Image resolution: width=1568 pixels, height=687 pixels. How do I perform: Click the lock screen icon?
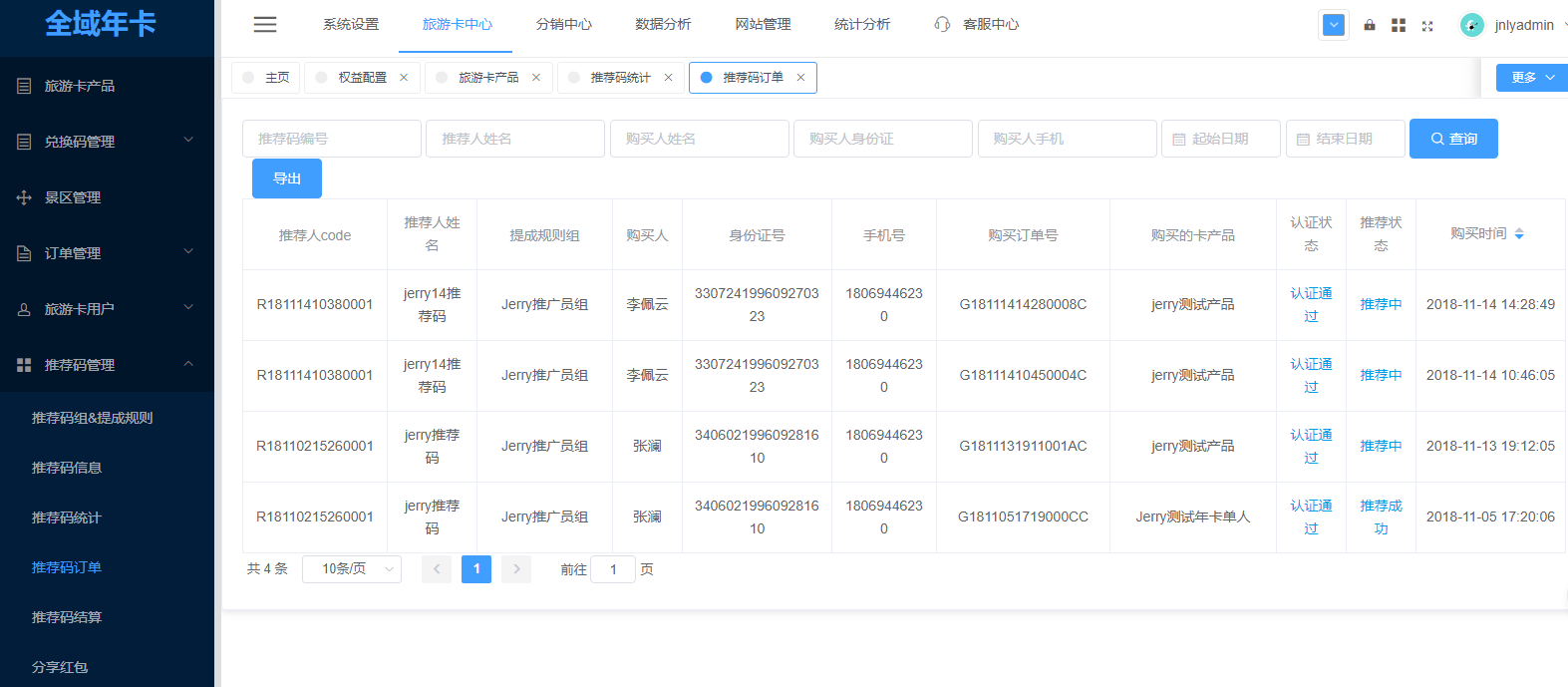point(1370,25)
